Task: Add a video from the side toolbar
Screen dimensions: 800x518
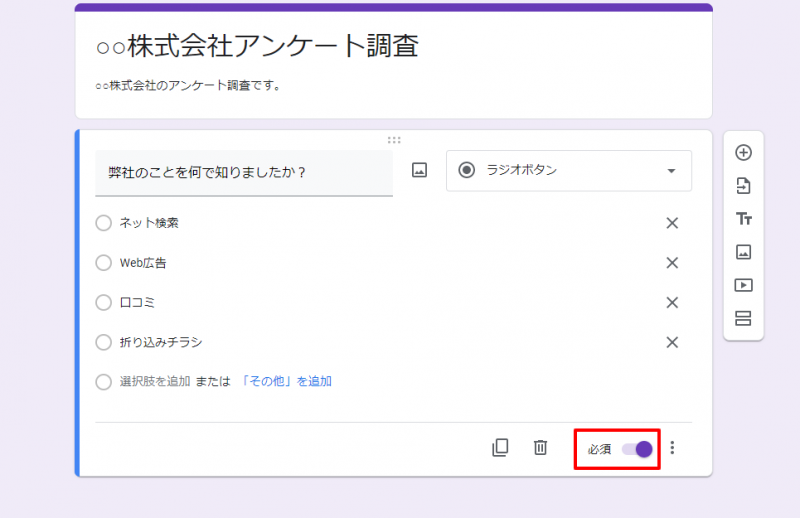Action: (743, 285)
